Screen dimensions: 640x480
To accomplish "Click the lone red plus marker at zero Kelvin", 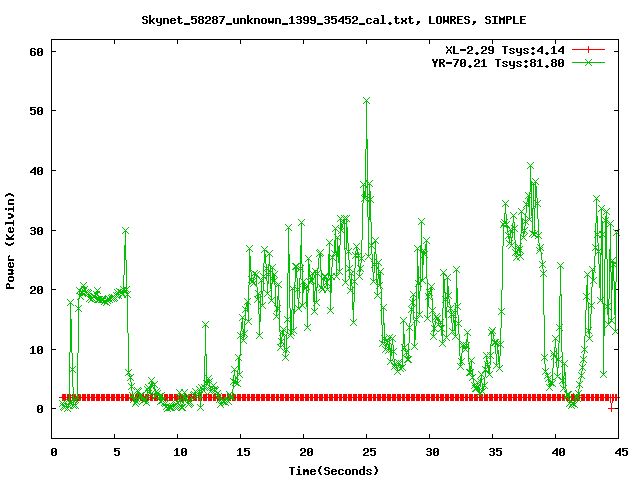I will point(611,408).
